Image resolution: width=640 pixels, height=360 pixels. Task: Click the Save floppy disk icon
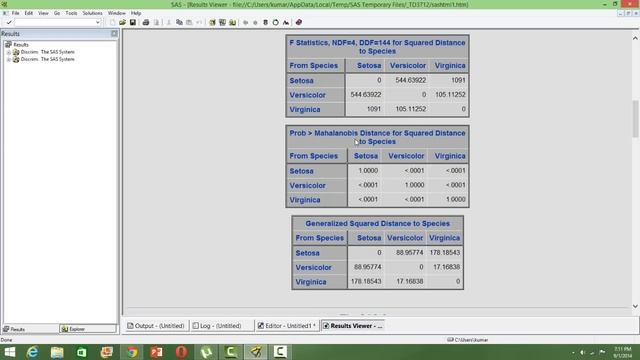pos(133,22)
